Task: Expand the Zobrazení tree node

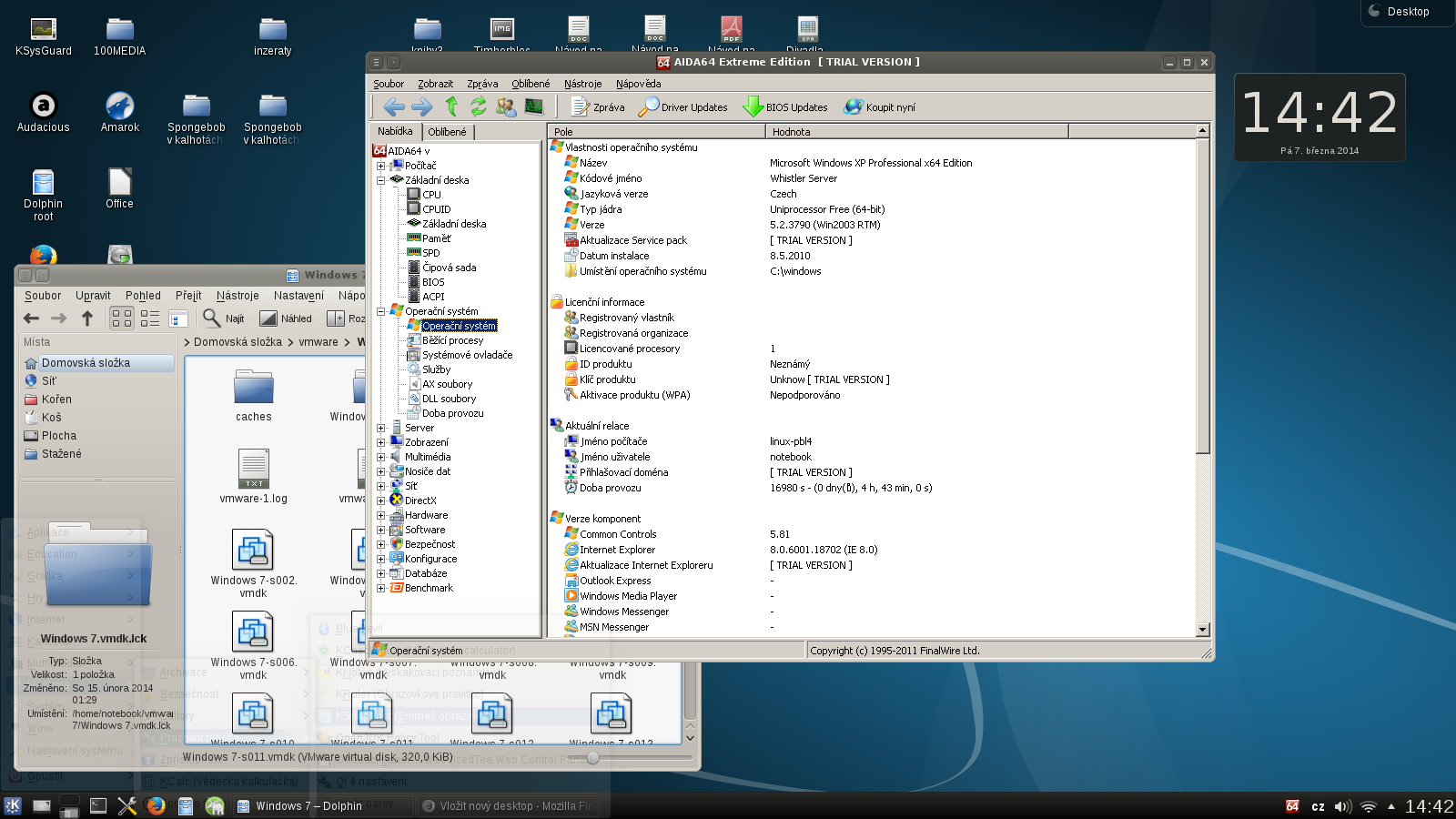Action: point(380,442)
